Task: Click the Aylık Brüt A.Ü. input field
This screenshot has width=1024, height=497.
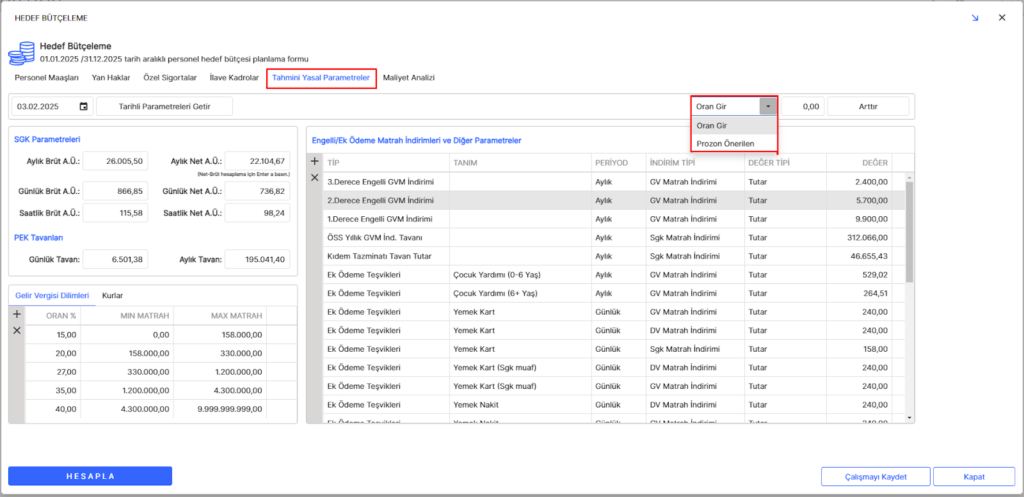Action: tap(116, 161)
